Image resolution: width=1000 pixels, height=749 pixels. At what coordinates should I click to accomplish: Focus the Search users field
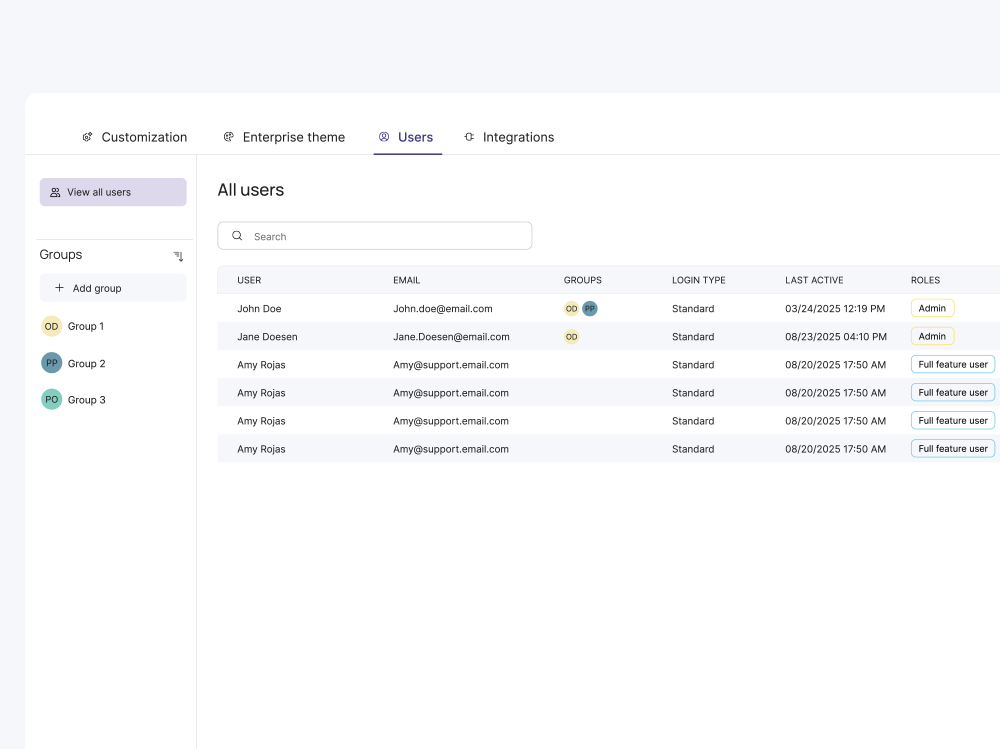[x=375, y=236]
